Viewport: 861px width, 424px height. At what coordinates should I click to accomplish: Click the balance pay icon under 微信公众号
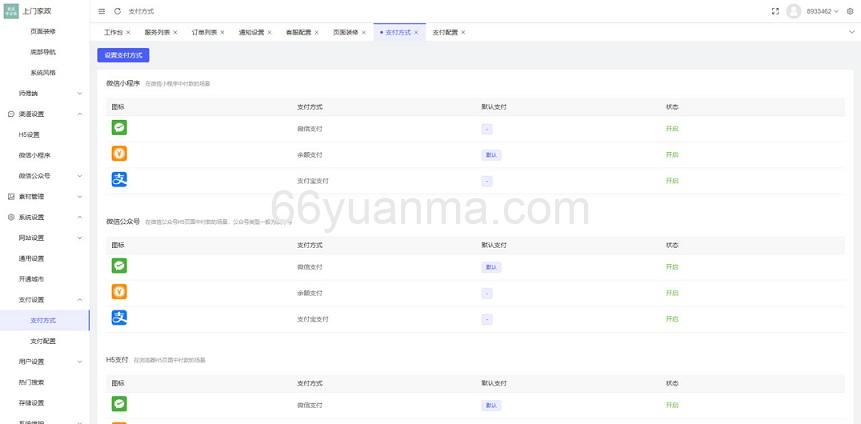[x=119, y=292]
